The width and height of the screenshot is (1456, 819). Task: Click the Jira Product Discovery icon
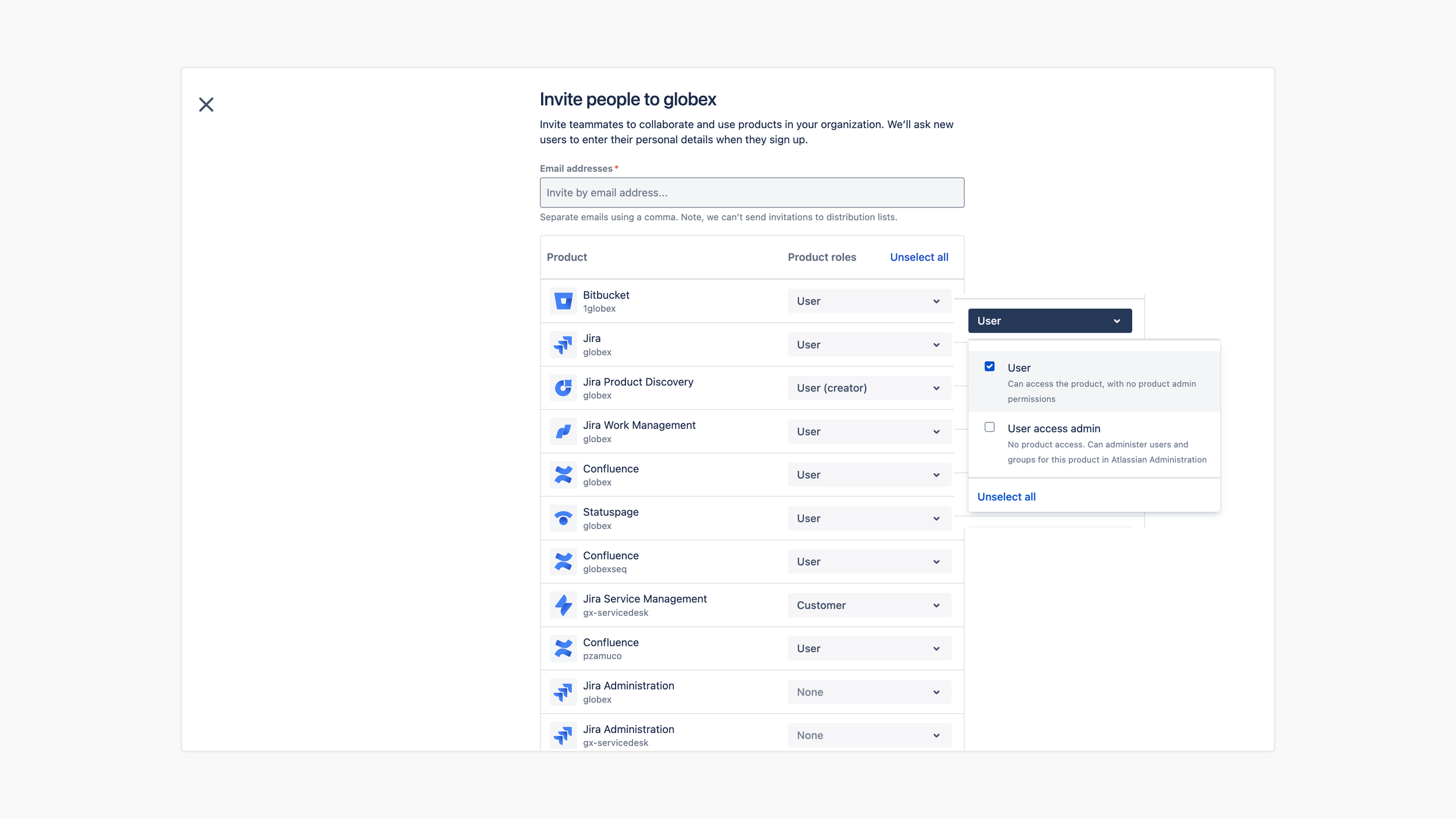[563, 388]
